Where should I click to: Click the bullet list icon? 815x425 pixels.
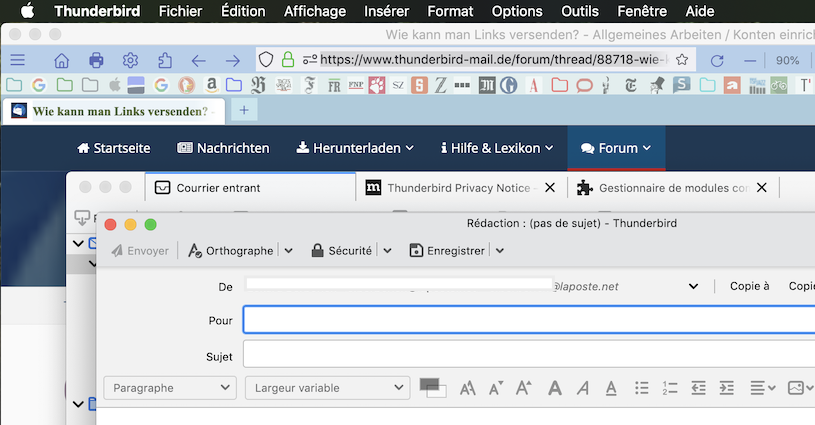642,388
